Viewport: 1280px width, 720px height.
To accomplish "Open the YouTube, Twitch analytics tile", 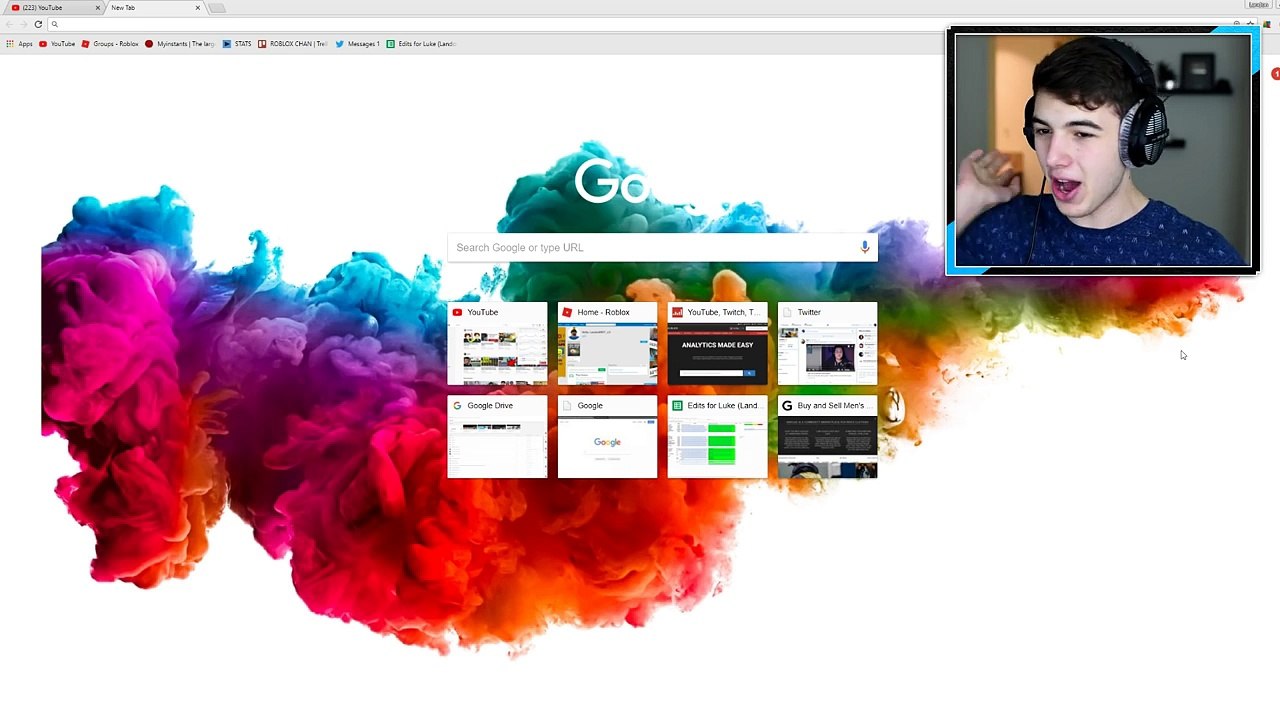I will (x=717, y=343).
